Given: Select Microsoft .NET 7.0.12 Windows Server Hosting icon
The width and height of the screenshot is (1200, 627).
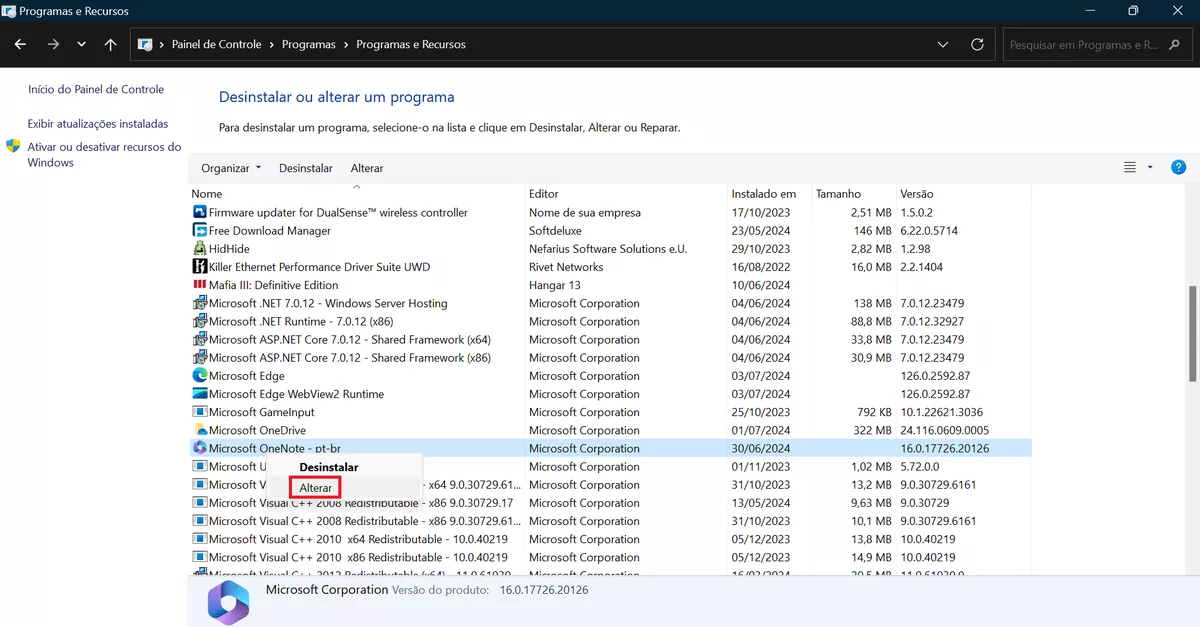Looking at the screenshot, I should pos(199,303).
